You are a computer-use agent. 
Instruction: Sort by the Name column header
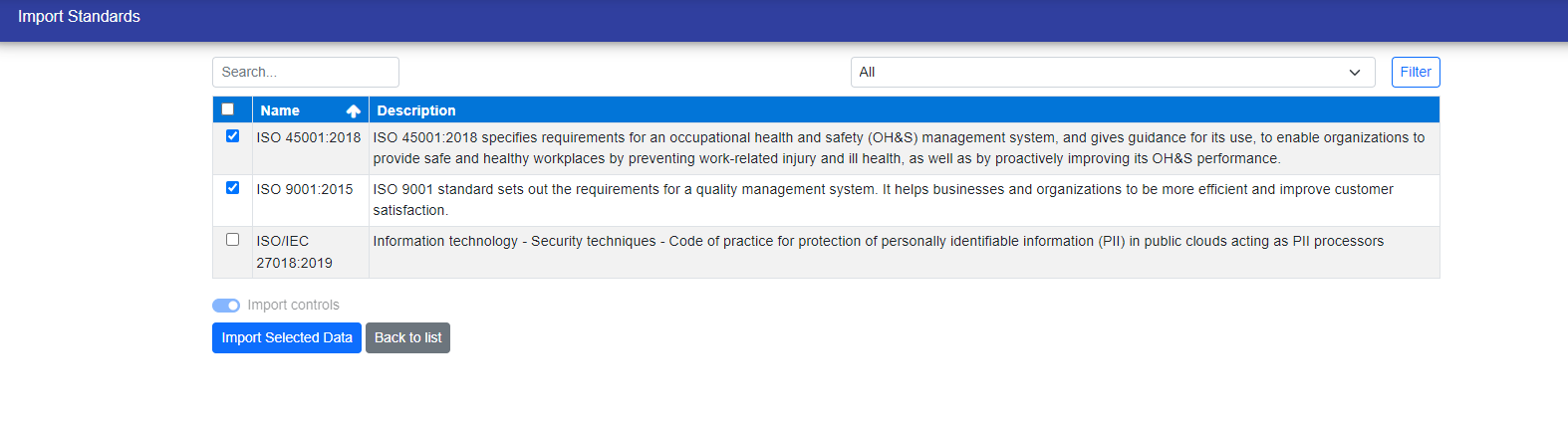pos(281,110)
